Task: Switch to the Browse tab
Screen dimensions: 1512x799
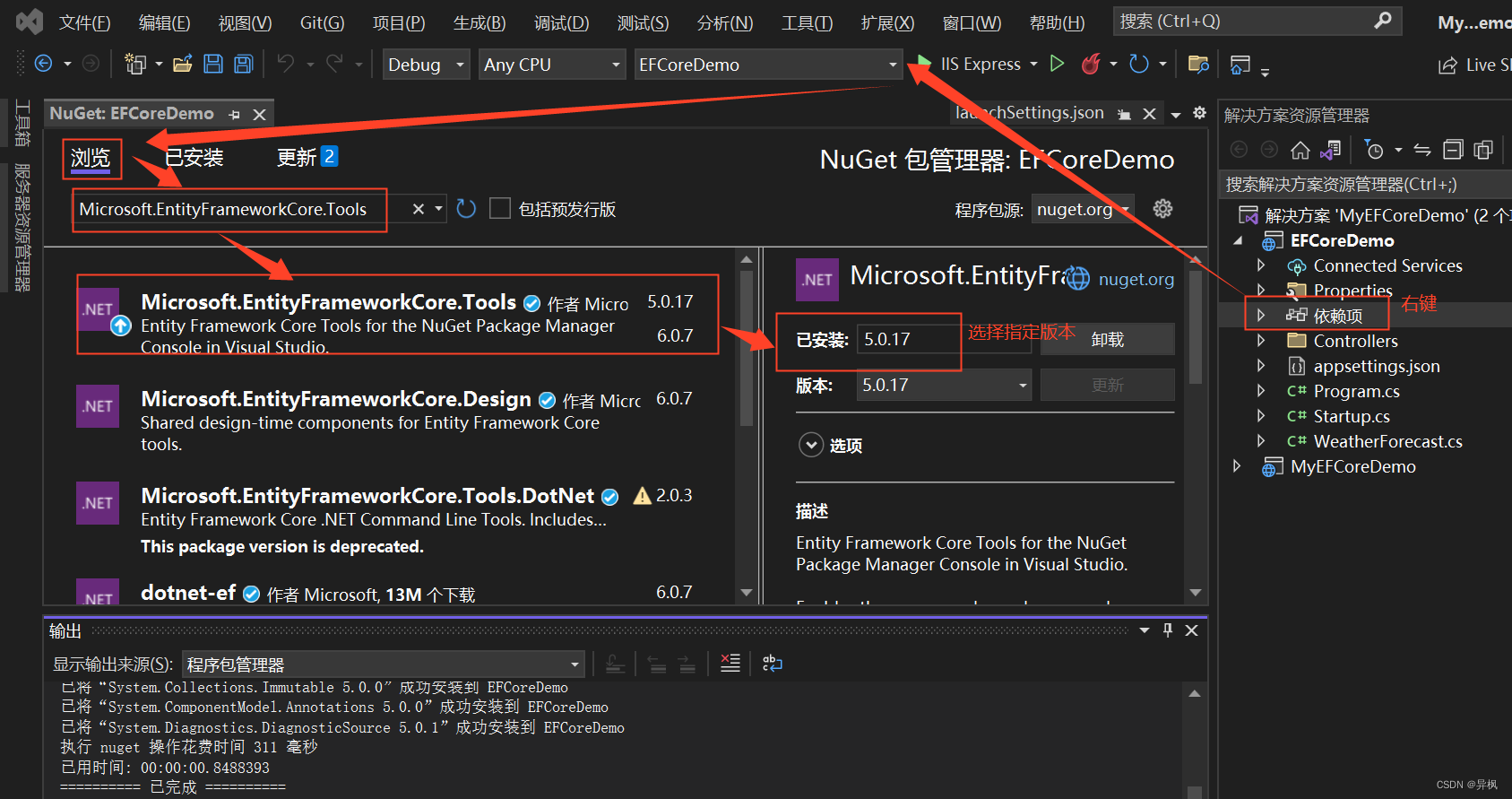Action: 91,158
